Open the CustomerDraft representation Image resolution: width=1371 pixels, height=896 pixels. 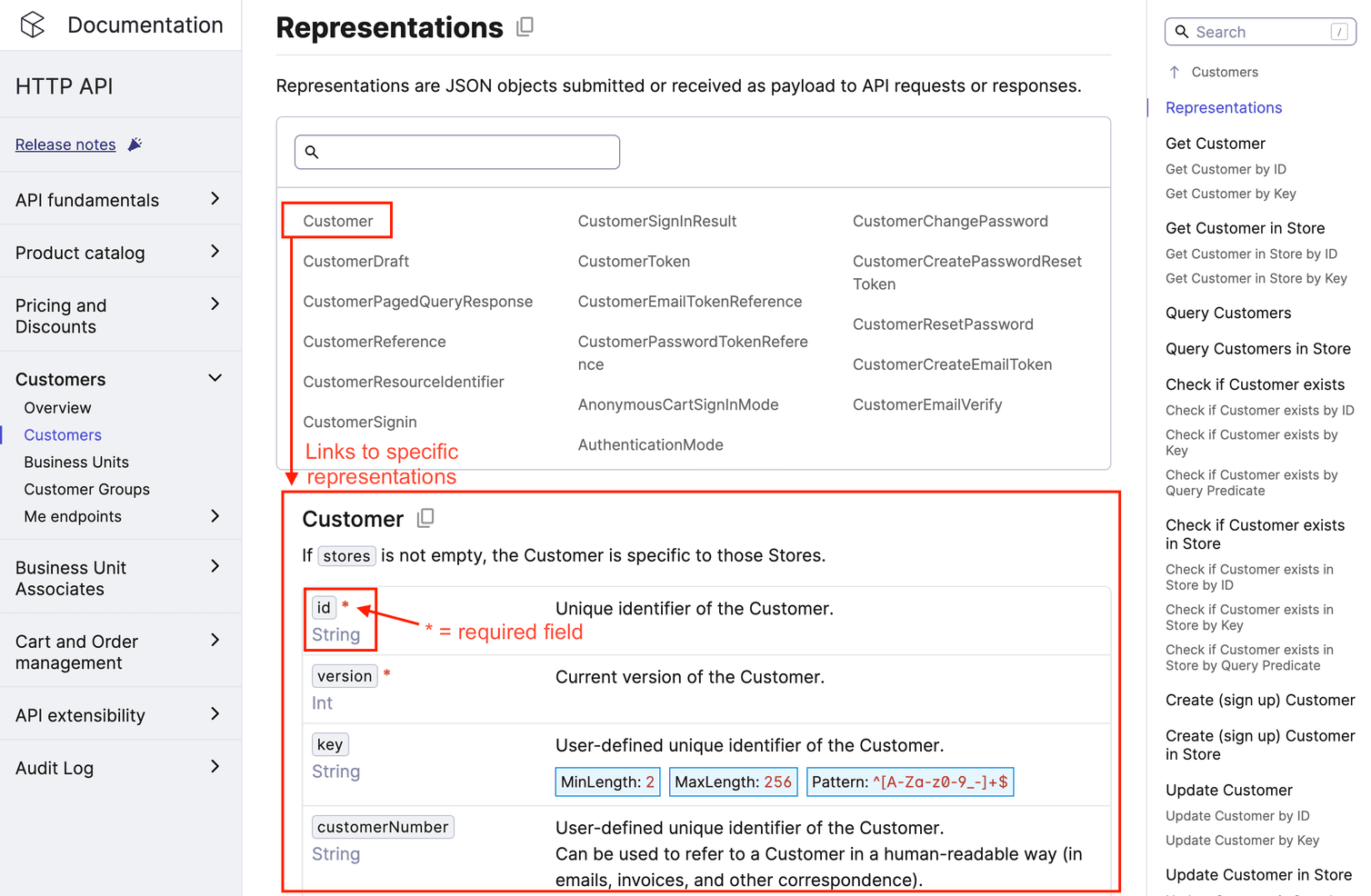(356, 261)
